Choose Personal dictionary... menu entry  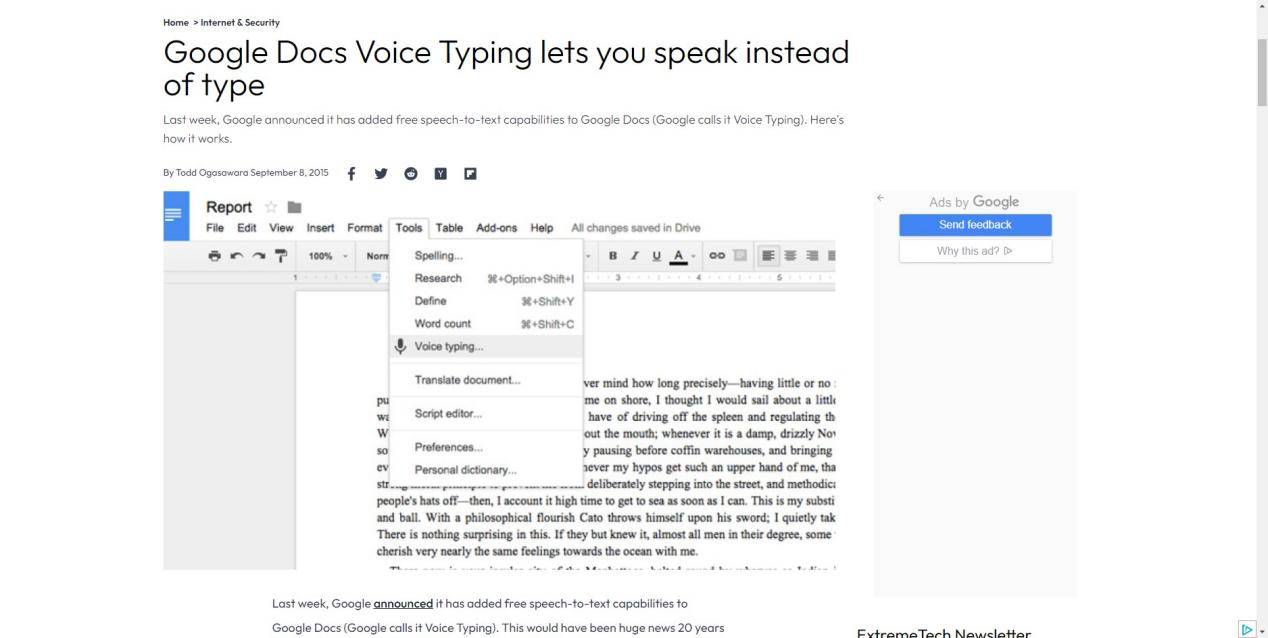click(x=486, y=470)
